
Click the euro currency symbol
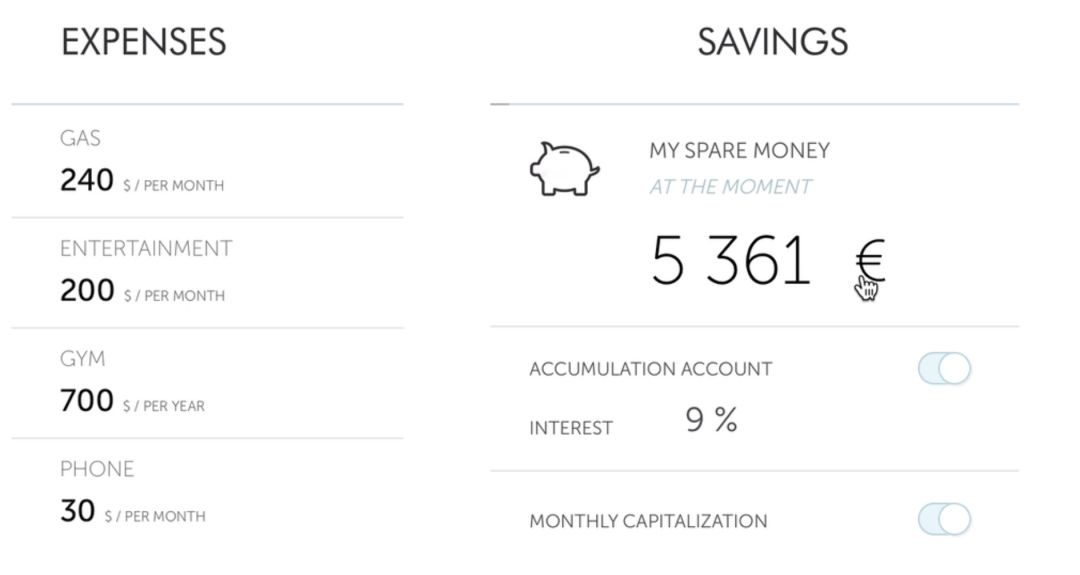pos(870,260)
